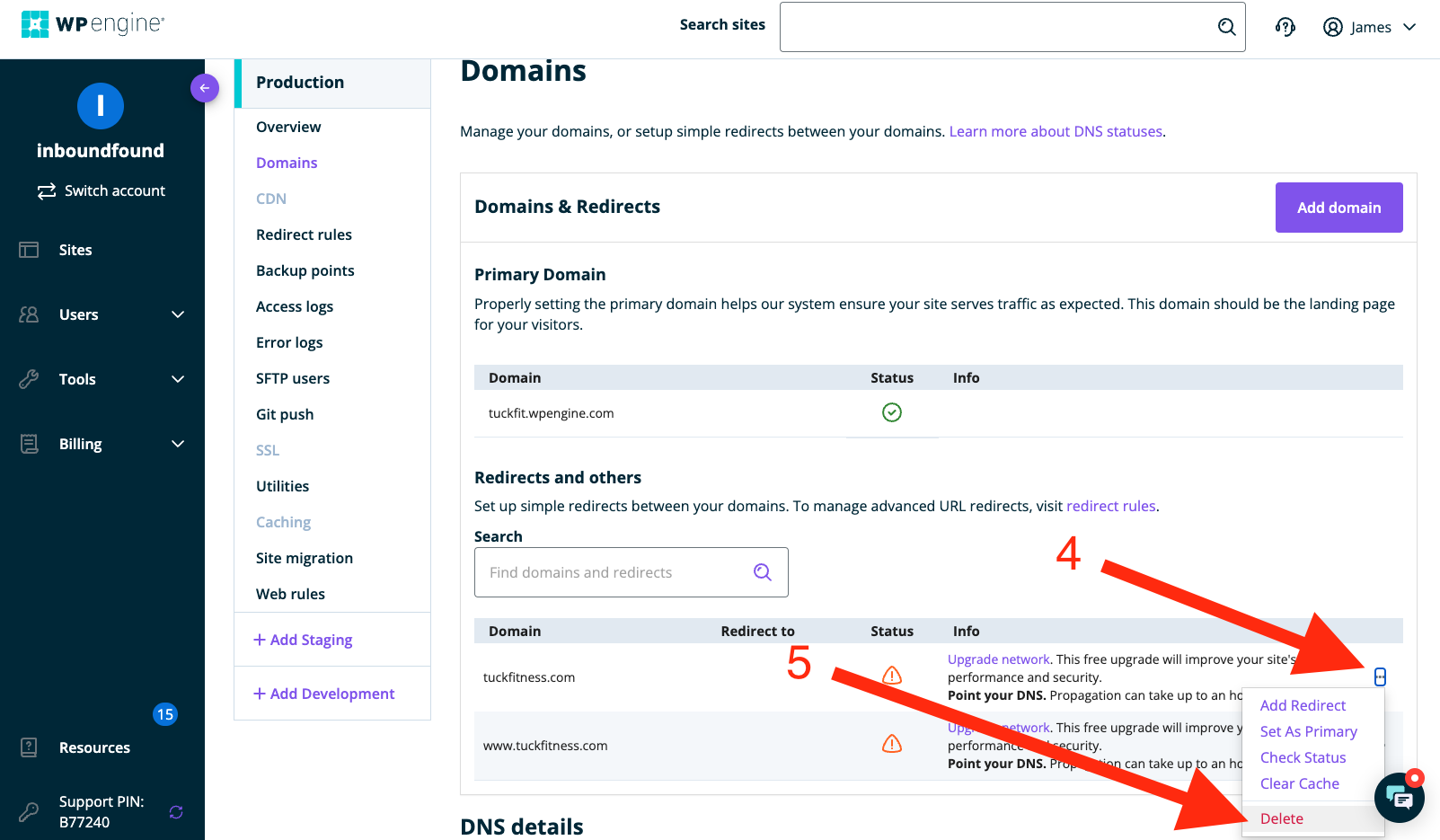Open the Tools wrench icon
1440x840 pixels.
29,379
